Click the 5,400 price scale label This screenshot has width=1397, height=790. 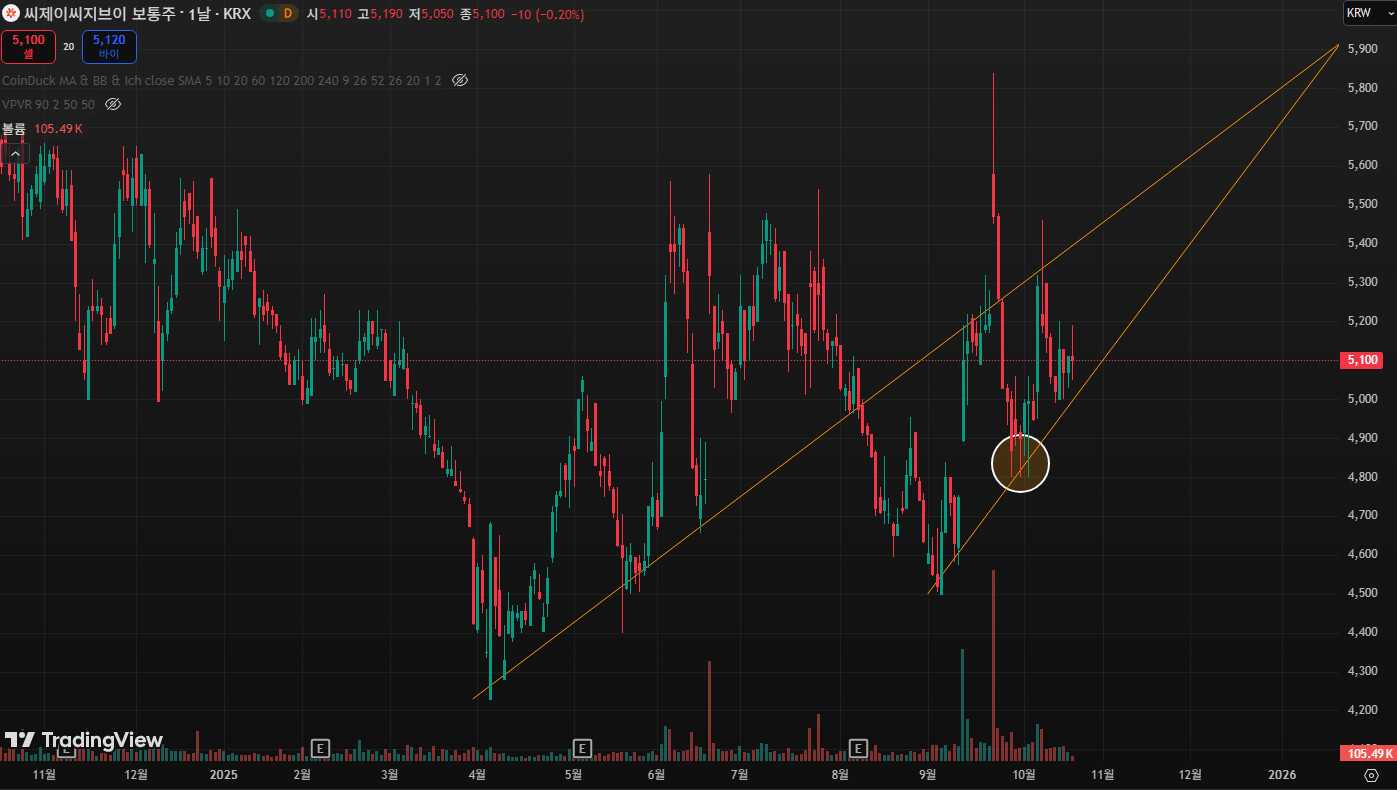[x=1363, y=243]
